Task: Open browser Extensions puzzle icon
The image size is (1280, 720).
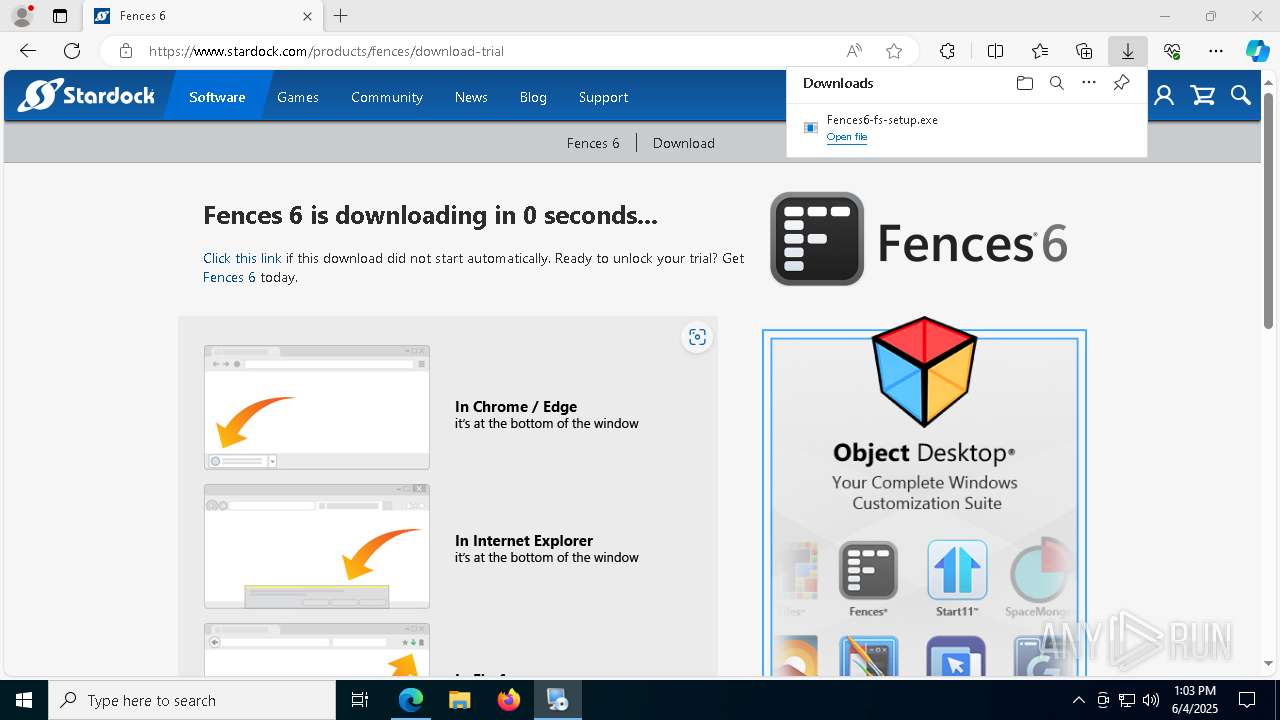Action: pos(947,51)
